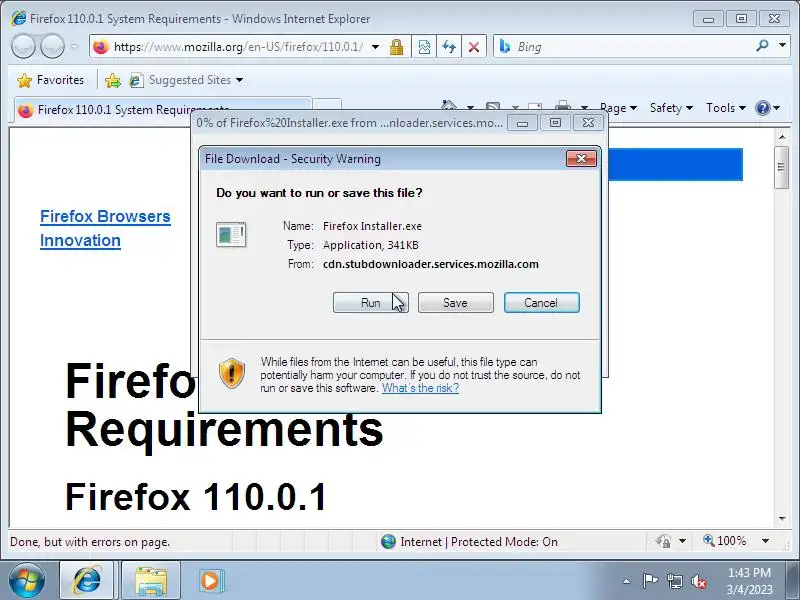Image resolution: width=800 pixels, height=600 pixels.
Task: Click the Refresh page icon
Action: 449,47
